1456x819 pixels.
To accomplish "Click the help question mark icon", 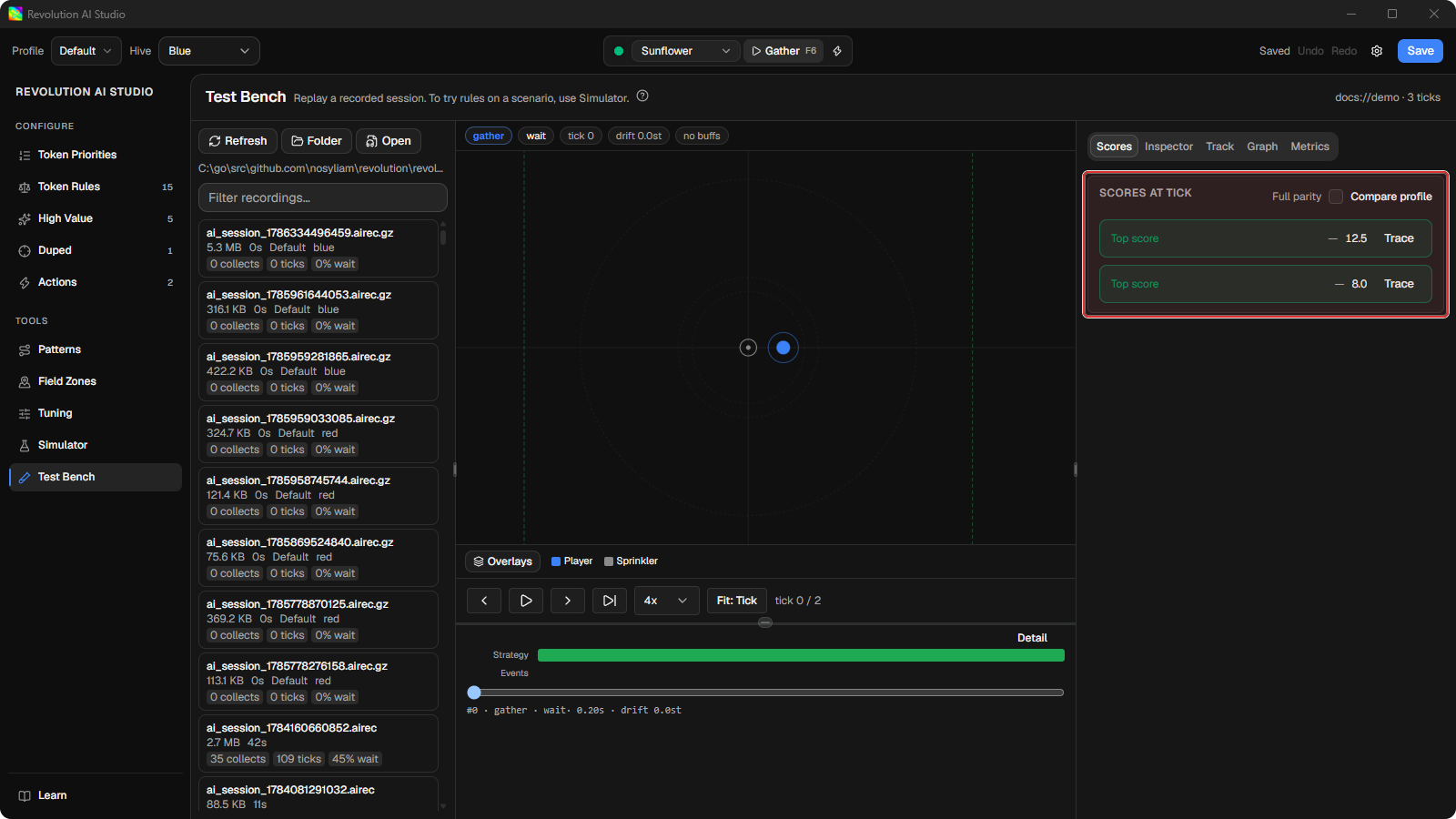I will (642, 96).
